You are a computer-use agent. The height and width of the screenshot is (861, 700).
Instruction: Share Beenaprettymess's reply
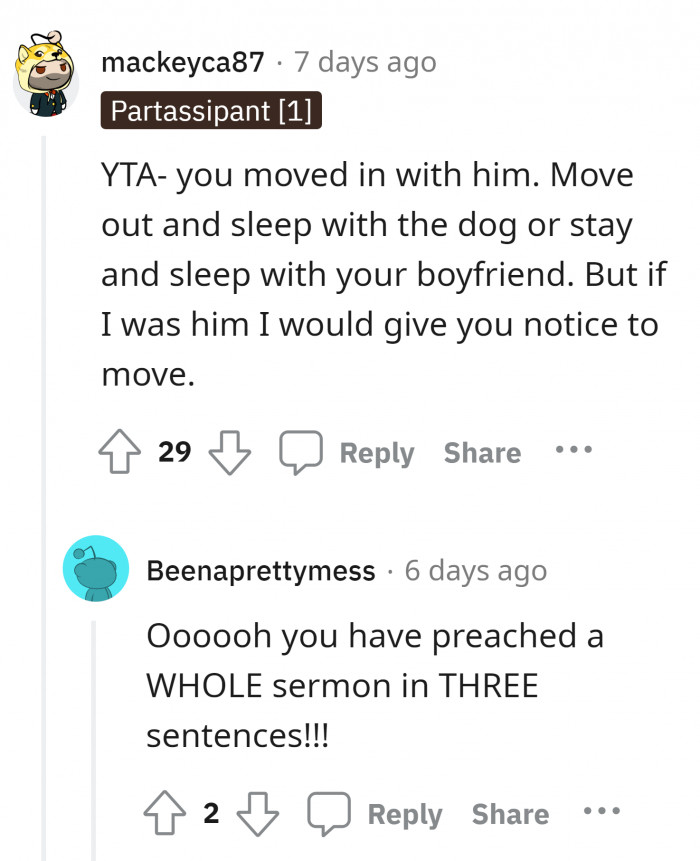(x=510, y=814)
